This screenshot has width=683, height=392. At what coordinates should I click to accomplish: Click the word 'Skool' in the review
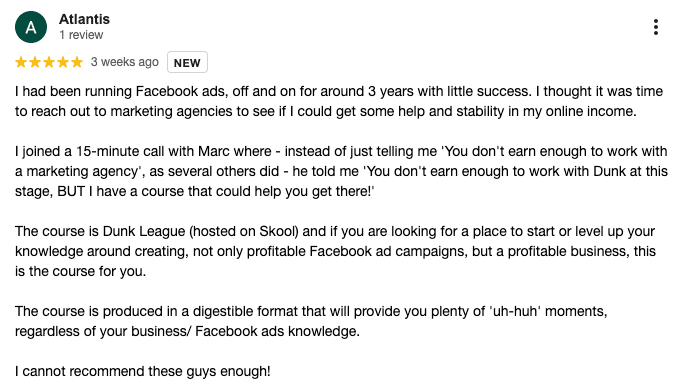tap(278, 231)
